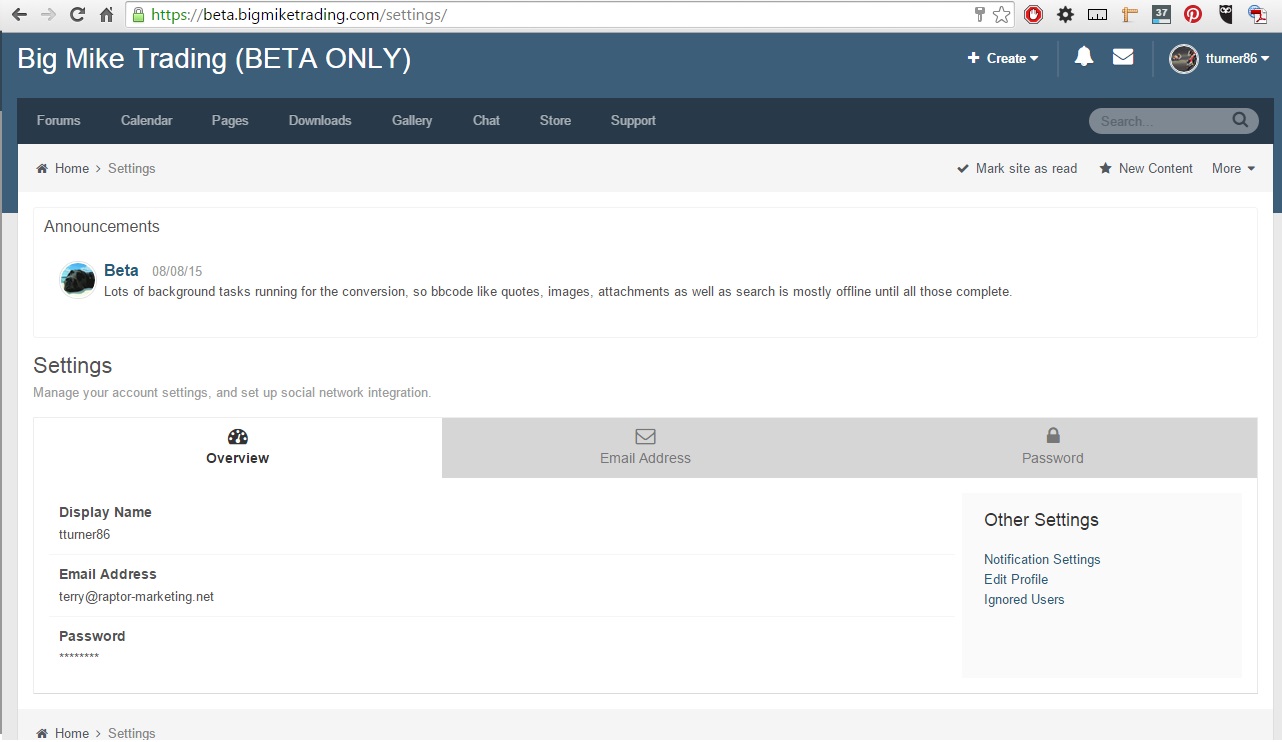Click the browser back arrow
This screenshot has width=1282, height=742.
(x=19, y=15)
